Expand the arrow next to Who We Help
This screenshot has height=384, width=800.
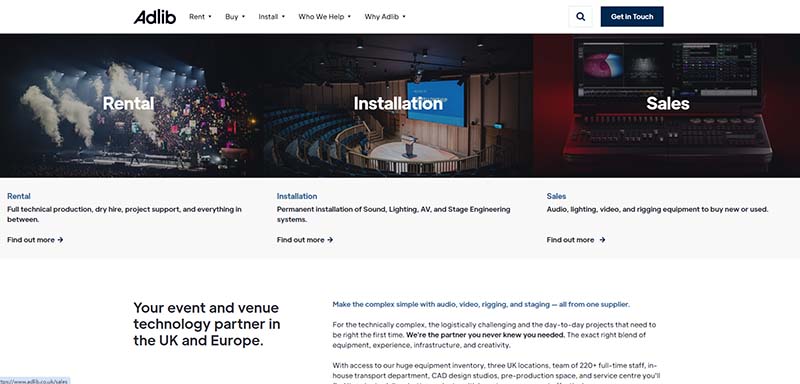(349, 17)
